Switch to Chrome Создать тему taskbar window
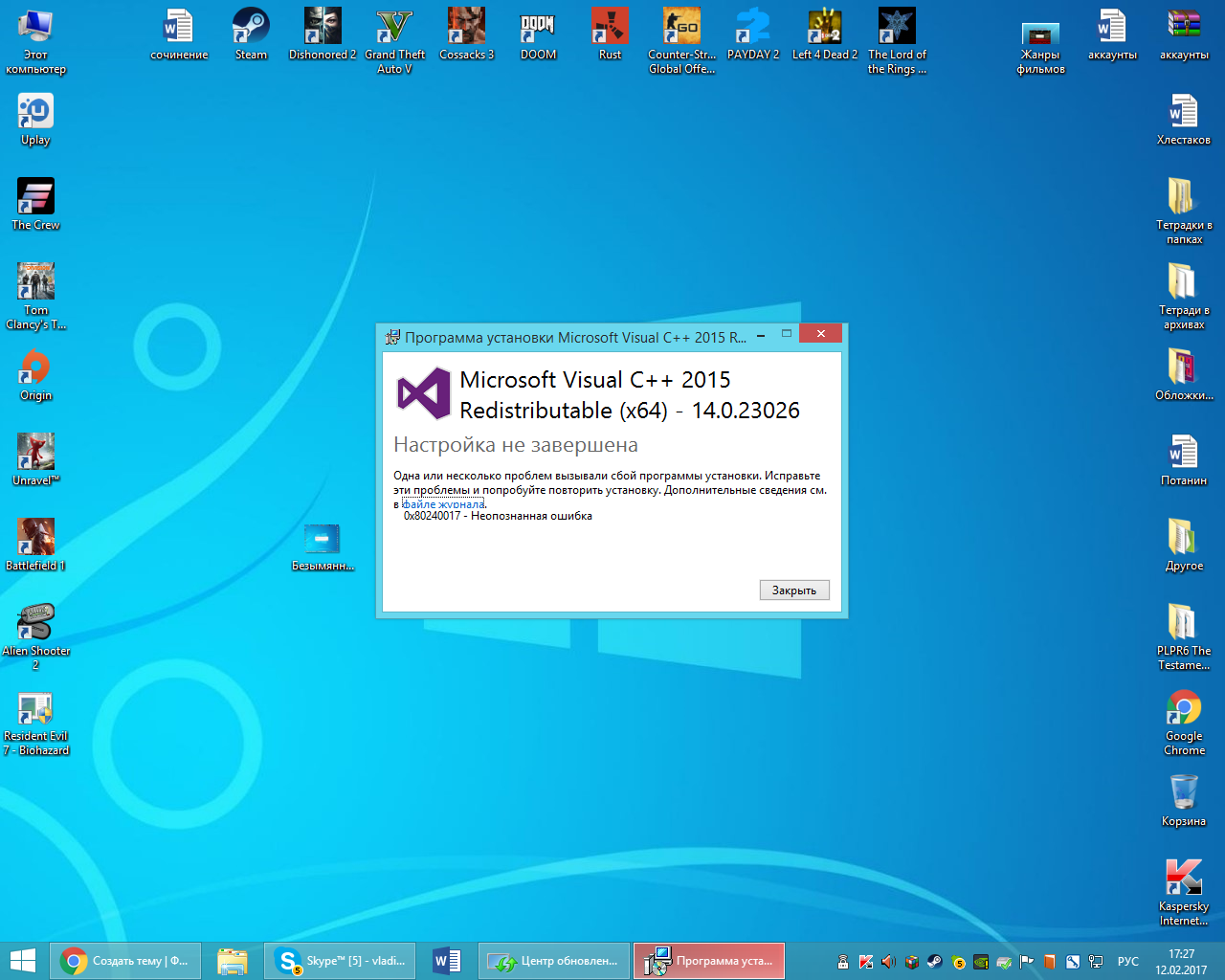This screenshot has width=1225, height=980. (x=126, y=961)
